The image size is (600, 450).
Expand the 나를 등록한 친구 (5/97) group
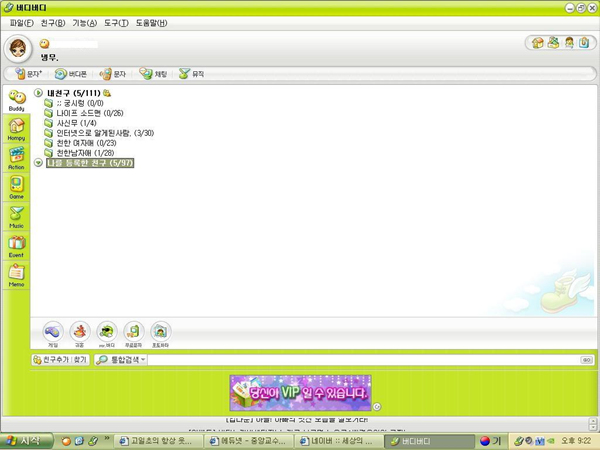(39, 162)
